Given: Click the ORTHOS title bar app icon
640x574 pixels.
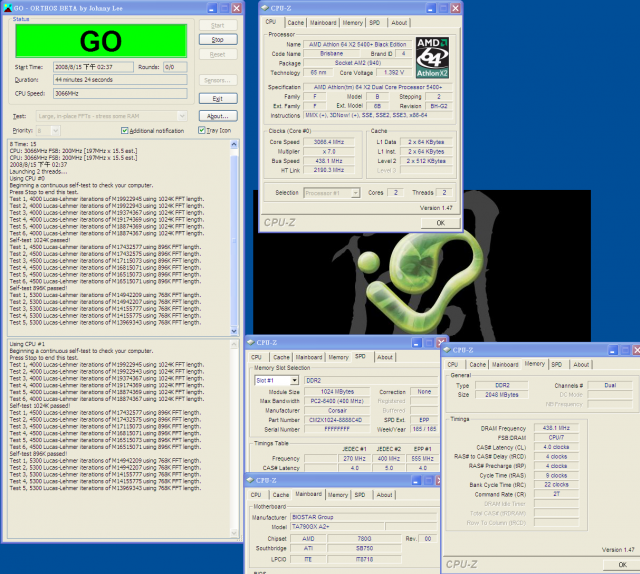Looking at the screenshot, I should click(8, 8).
